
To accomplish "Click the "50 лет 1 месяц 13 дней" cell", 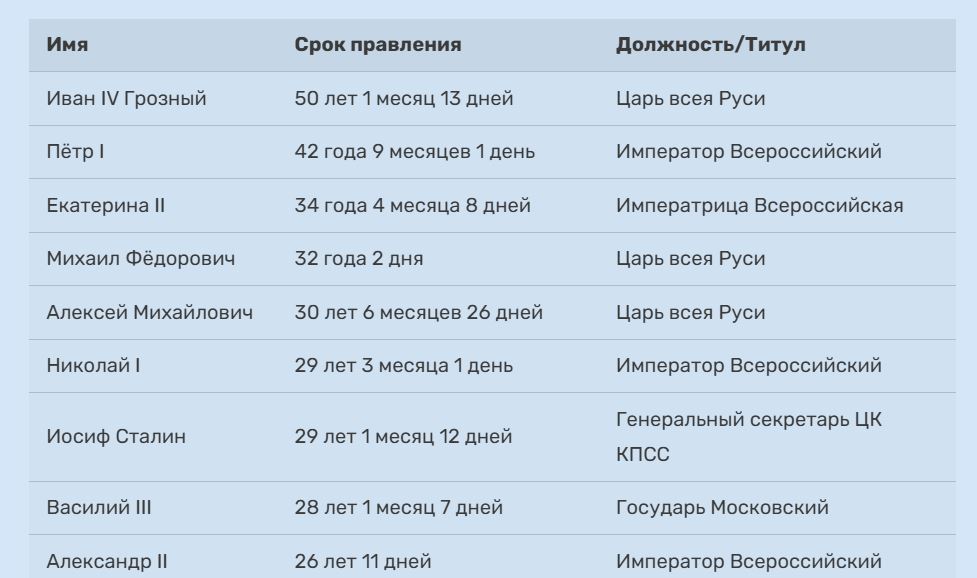I will 403,98.
